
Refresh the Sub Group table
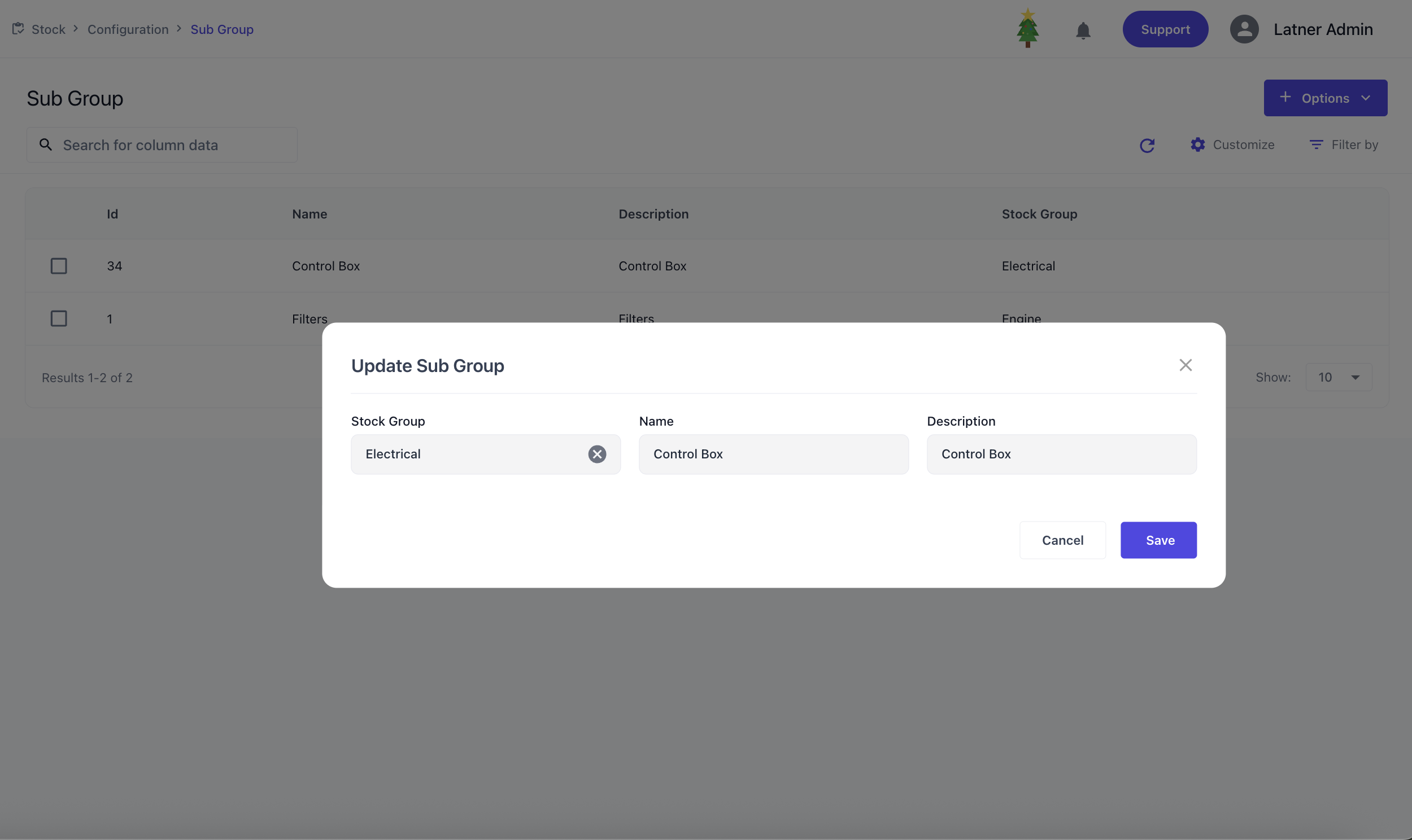(1147, 146)
